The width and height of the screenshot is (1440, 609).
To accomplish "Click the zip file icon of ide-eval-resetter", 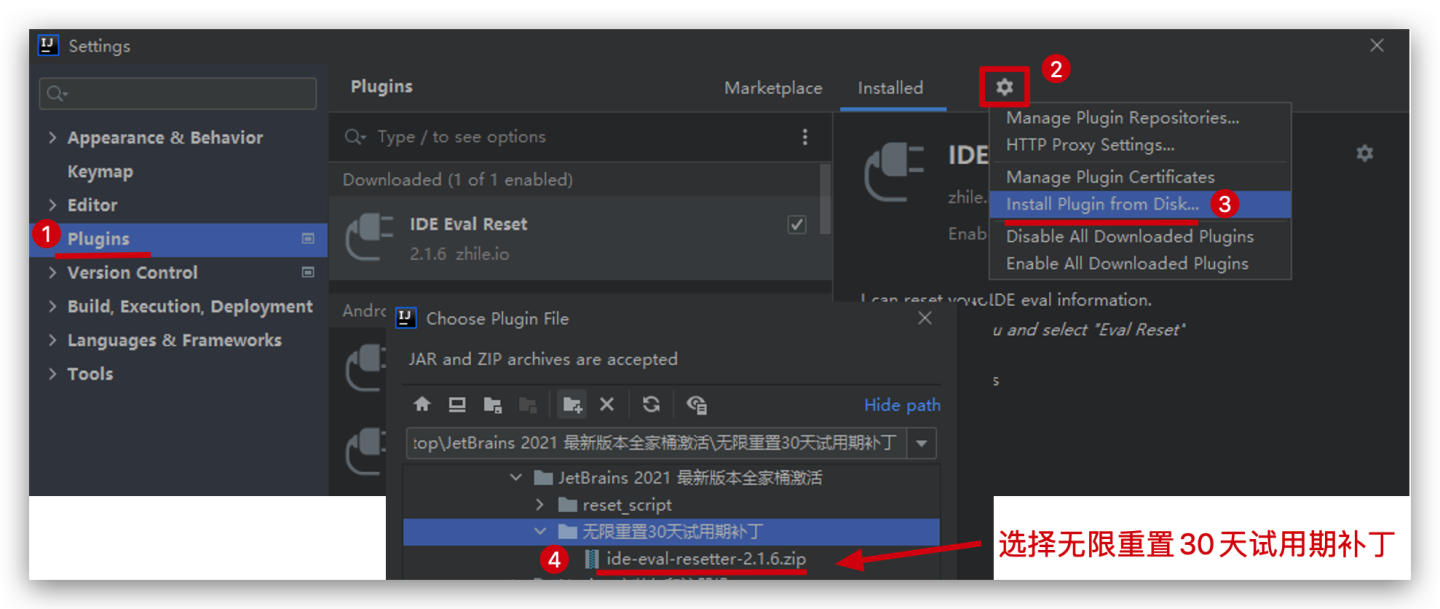I will click(x=592, y=559).
